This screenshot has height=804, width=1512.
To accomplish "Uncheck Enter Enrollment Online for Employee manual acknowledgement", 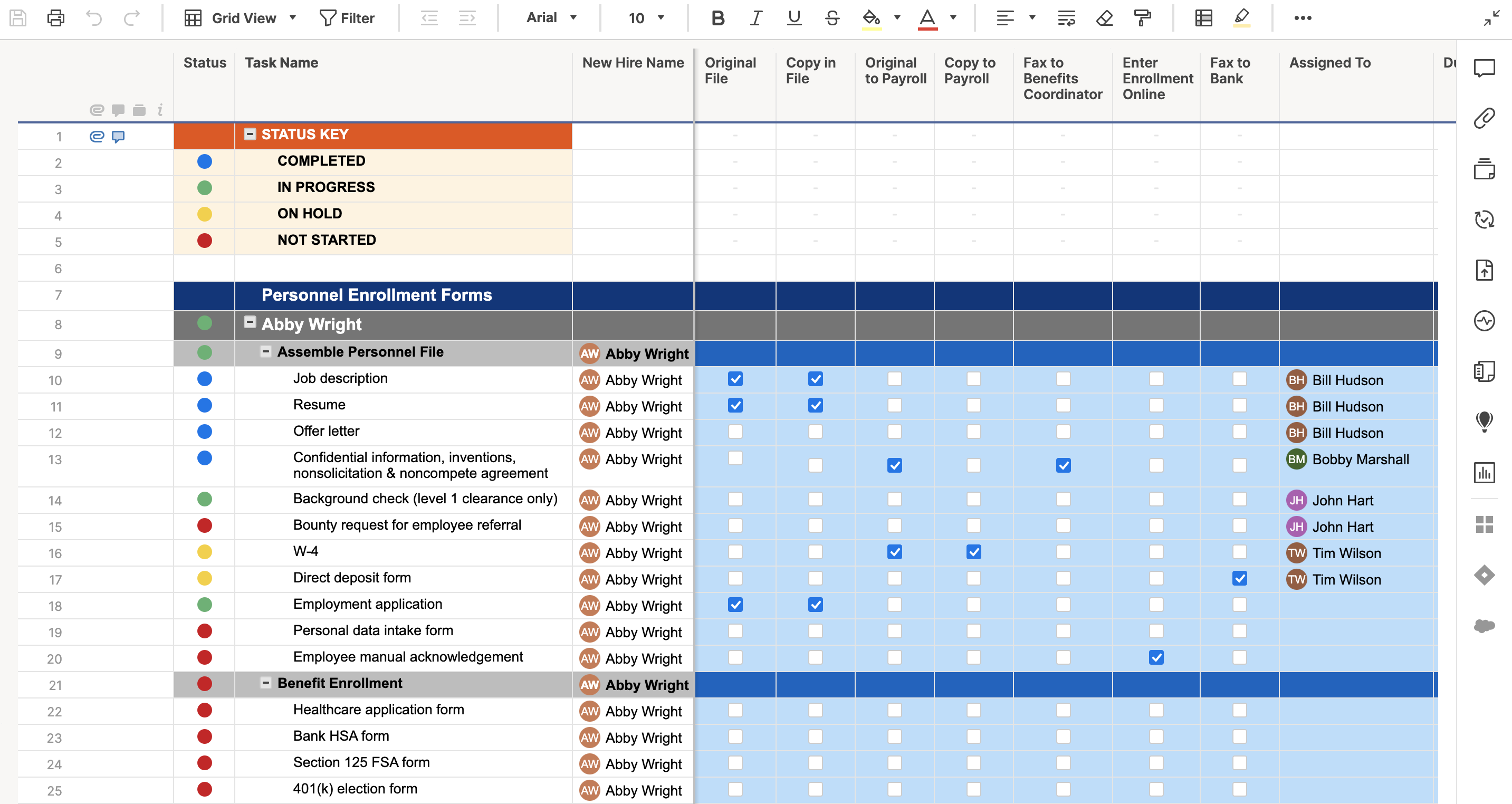I will [x=1156, y=658].
